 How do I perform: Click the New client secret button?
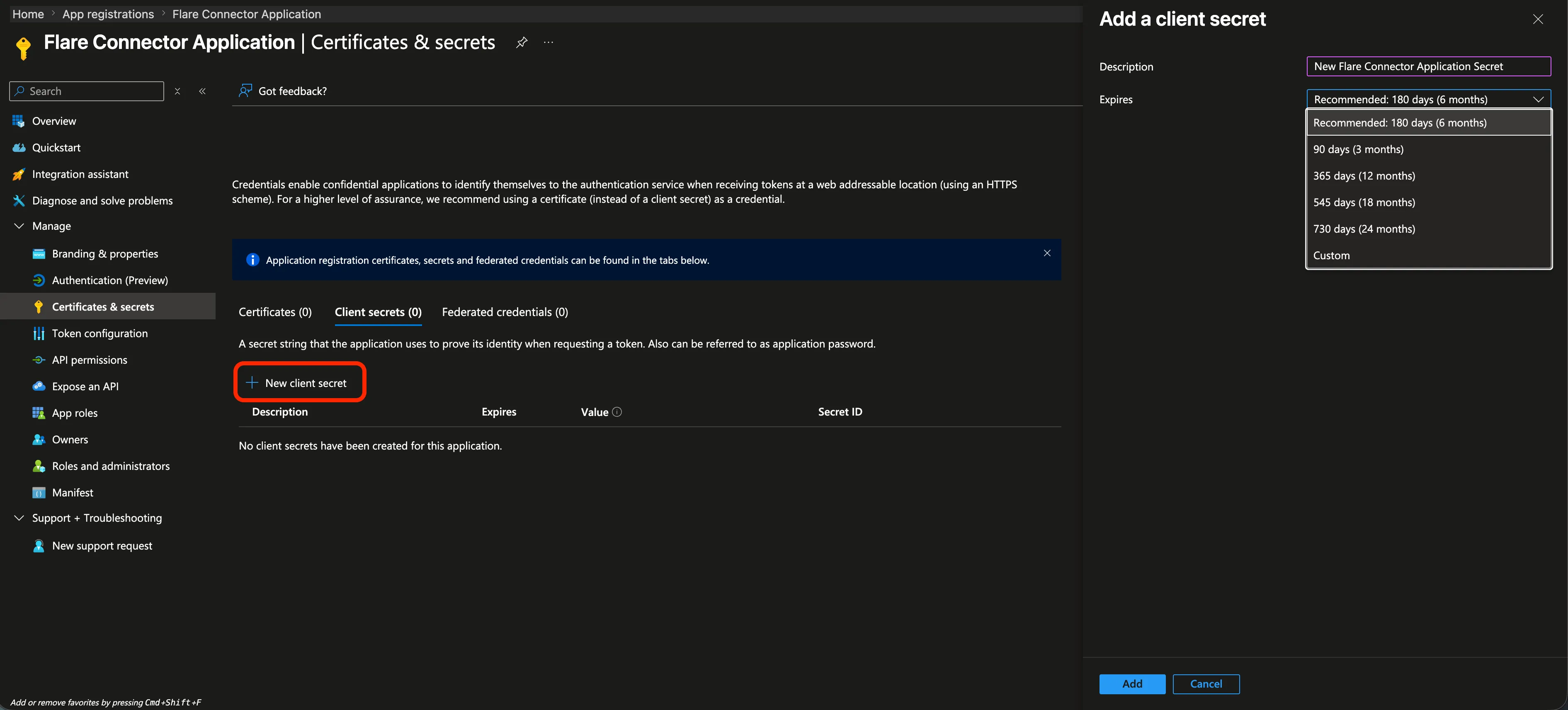pos(299,383)
